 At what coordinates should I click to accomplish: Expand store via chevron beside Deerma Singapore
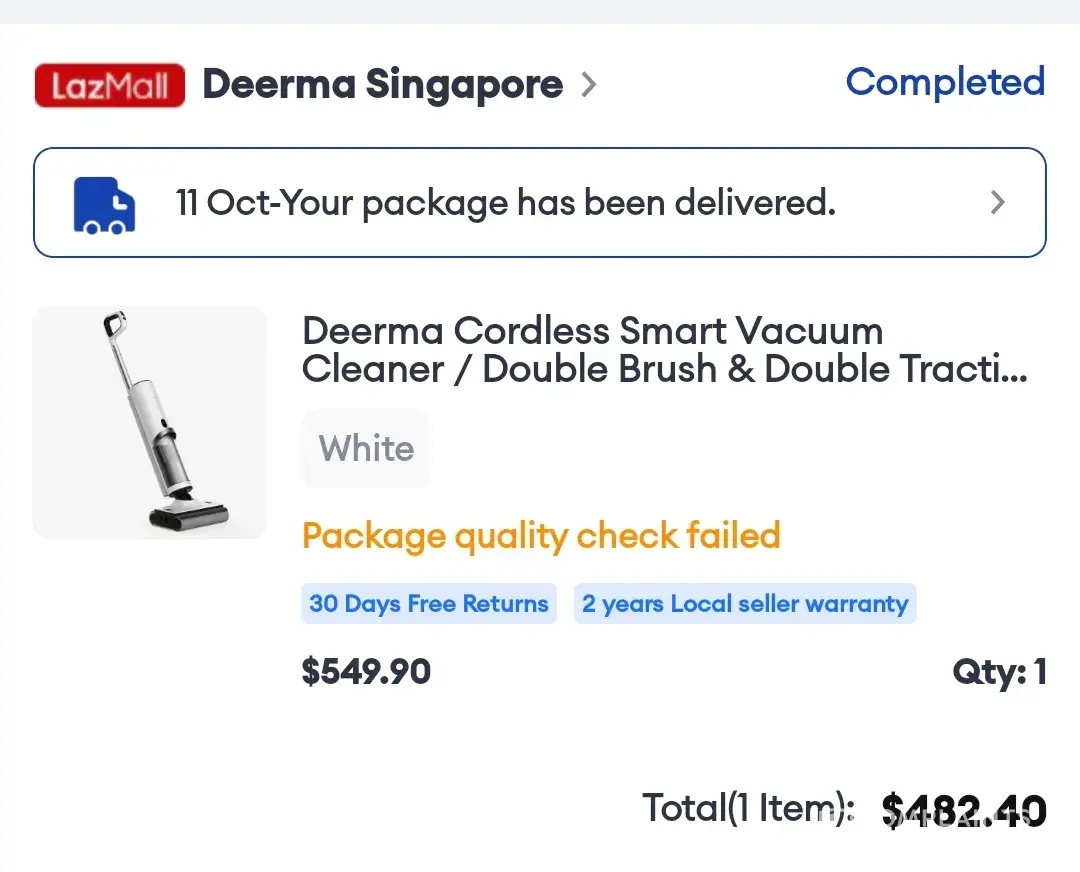[x=588, y=86]
